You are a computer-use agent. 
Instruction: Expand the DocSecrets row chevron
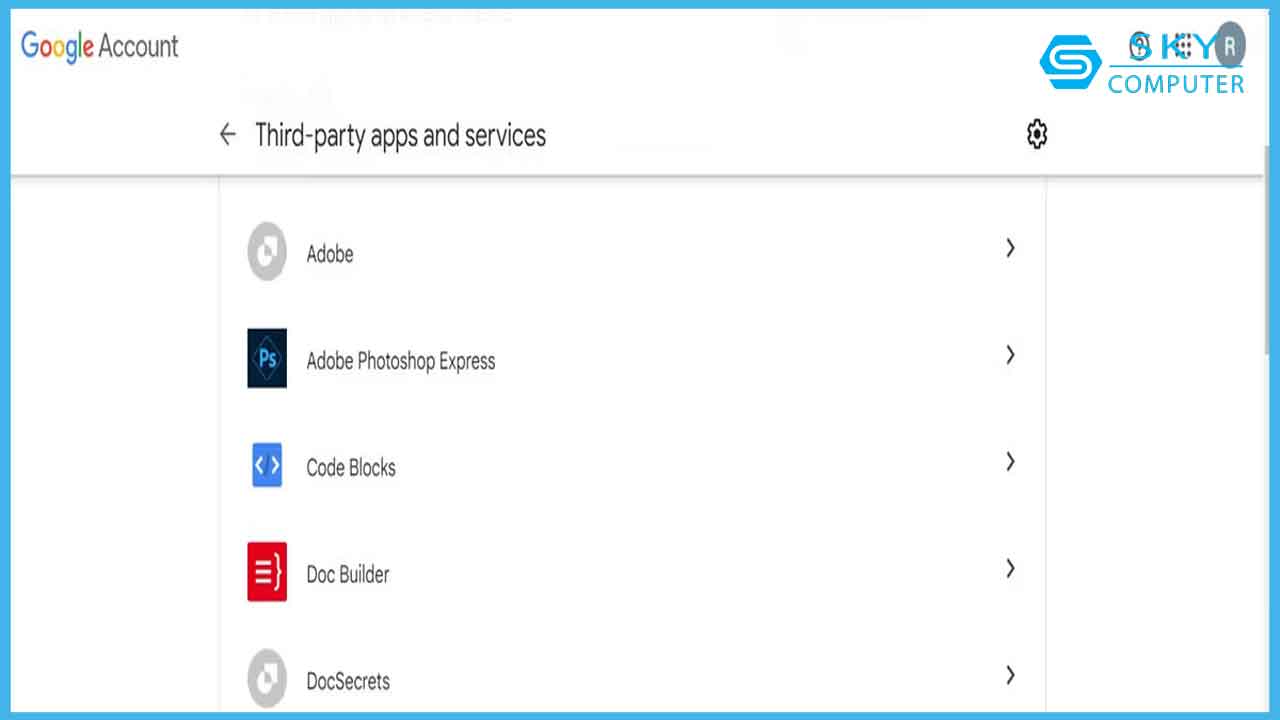point(1010,675)
